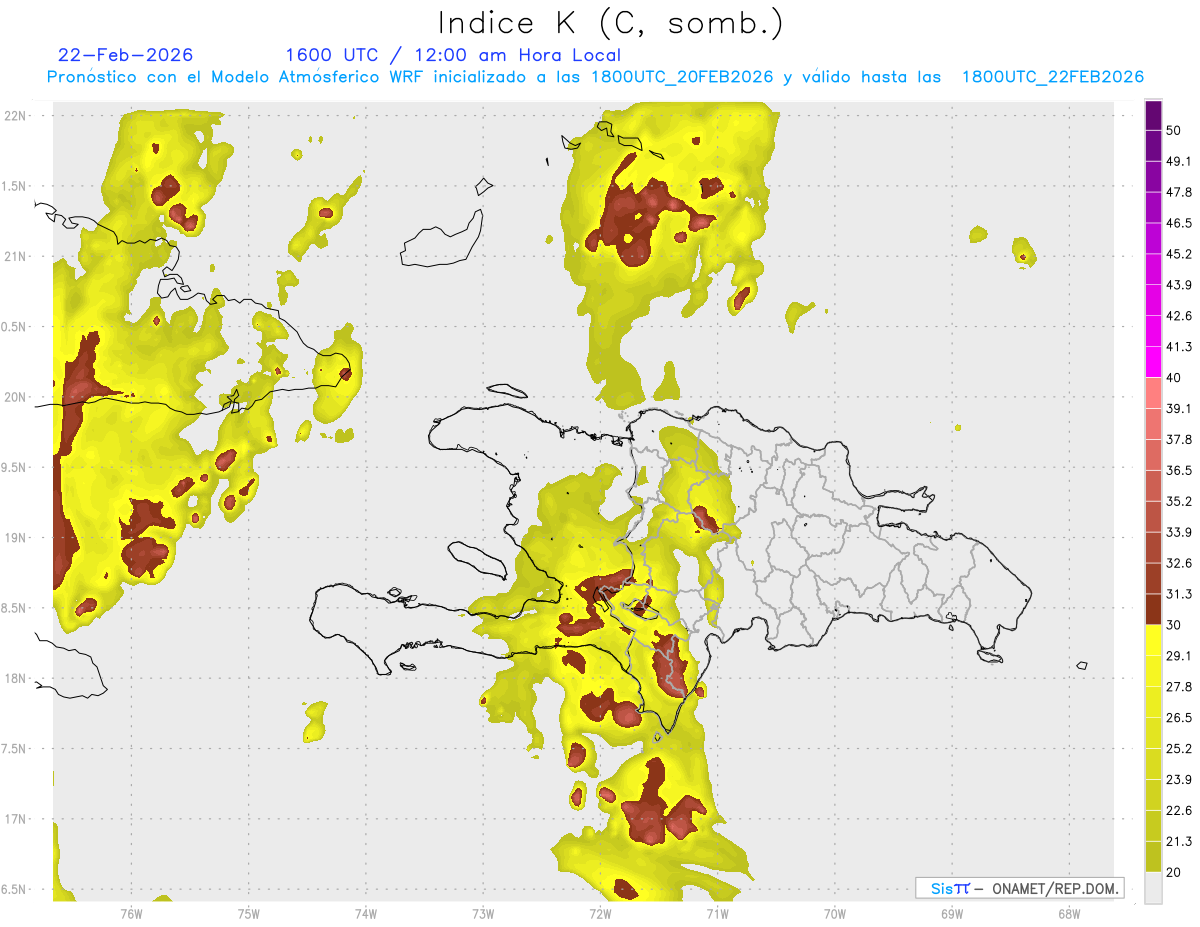Click the '50' value on the color scale
The width and height of the screenshot is (1200, 927).
click(1174, 130)
